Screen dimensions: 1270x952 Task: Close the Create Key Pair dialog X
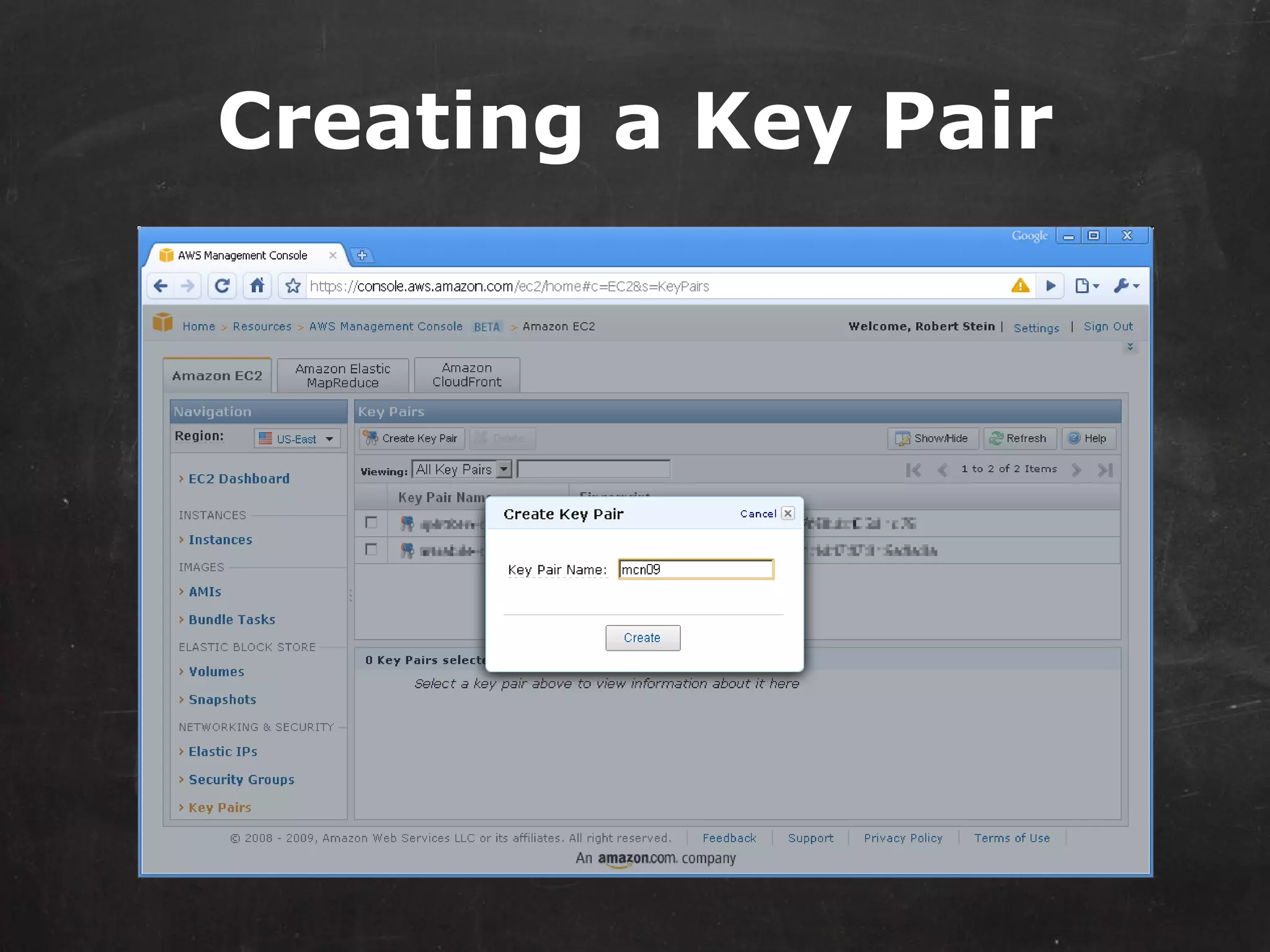click(x=788, y=513)
